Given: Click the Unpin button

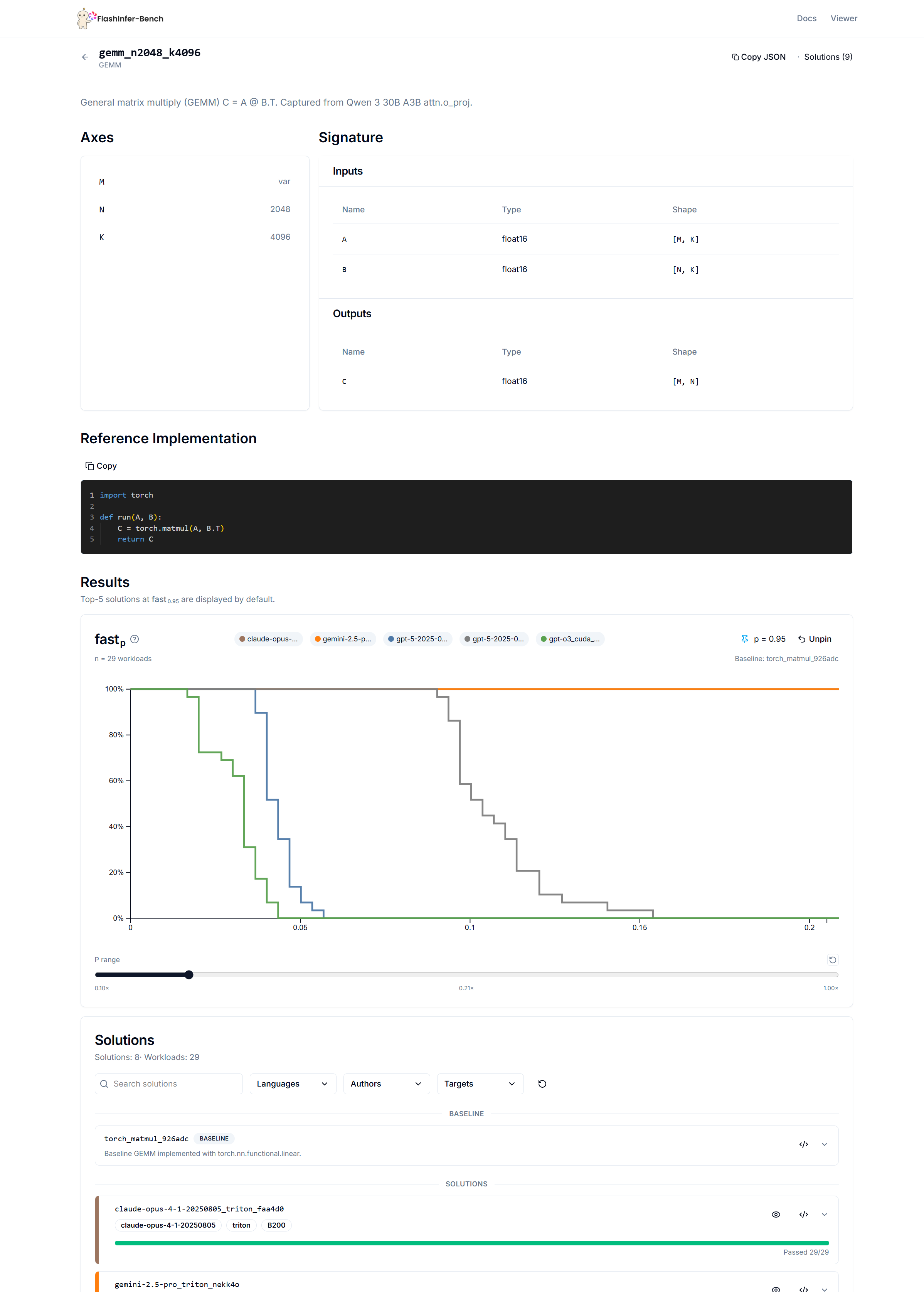Looking at the screenshot, I should click(814, 639).
